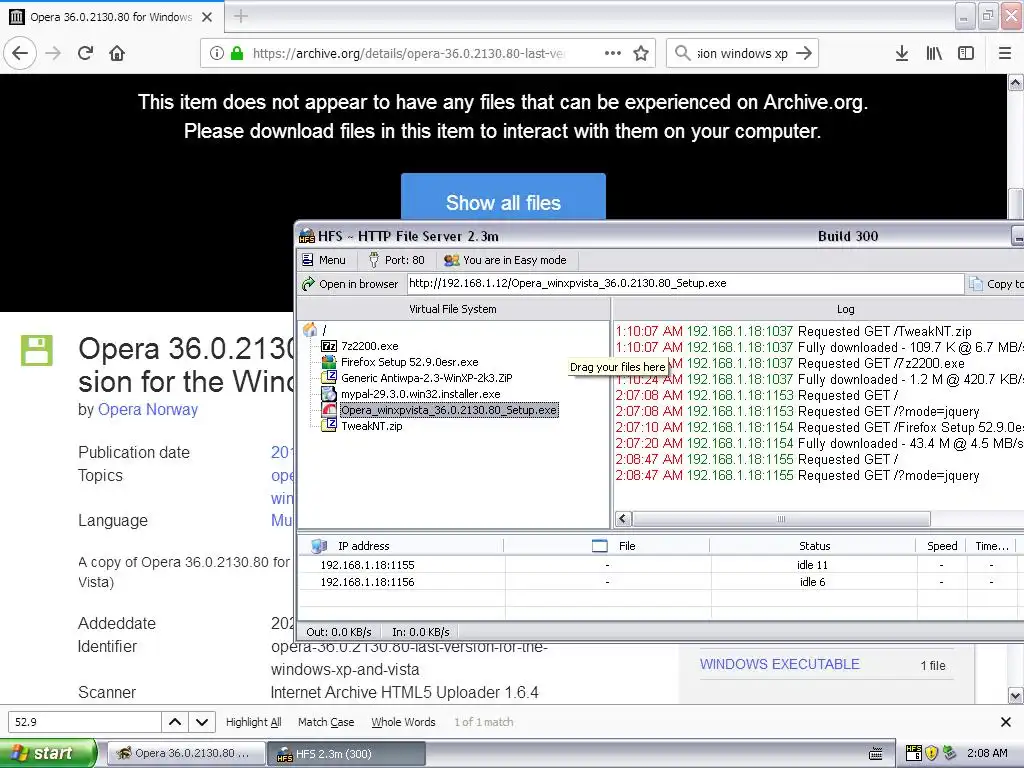Click the HFS 'Port: 80' button
1024x768 pixels.
click(x=396, y=260)
